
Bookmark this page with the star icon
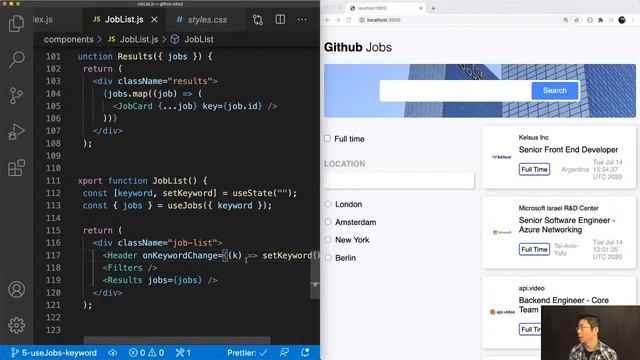pyautogui.click(x=577, y=20)
